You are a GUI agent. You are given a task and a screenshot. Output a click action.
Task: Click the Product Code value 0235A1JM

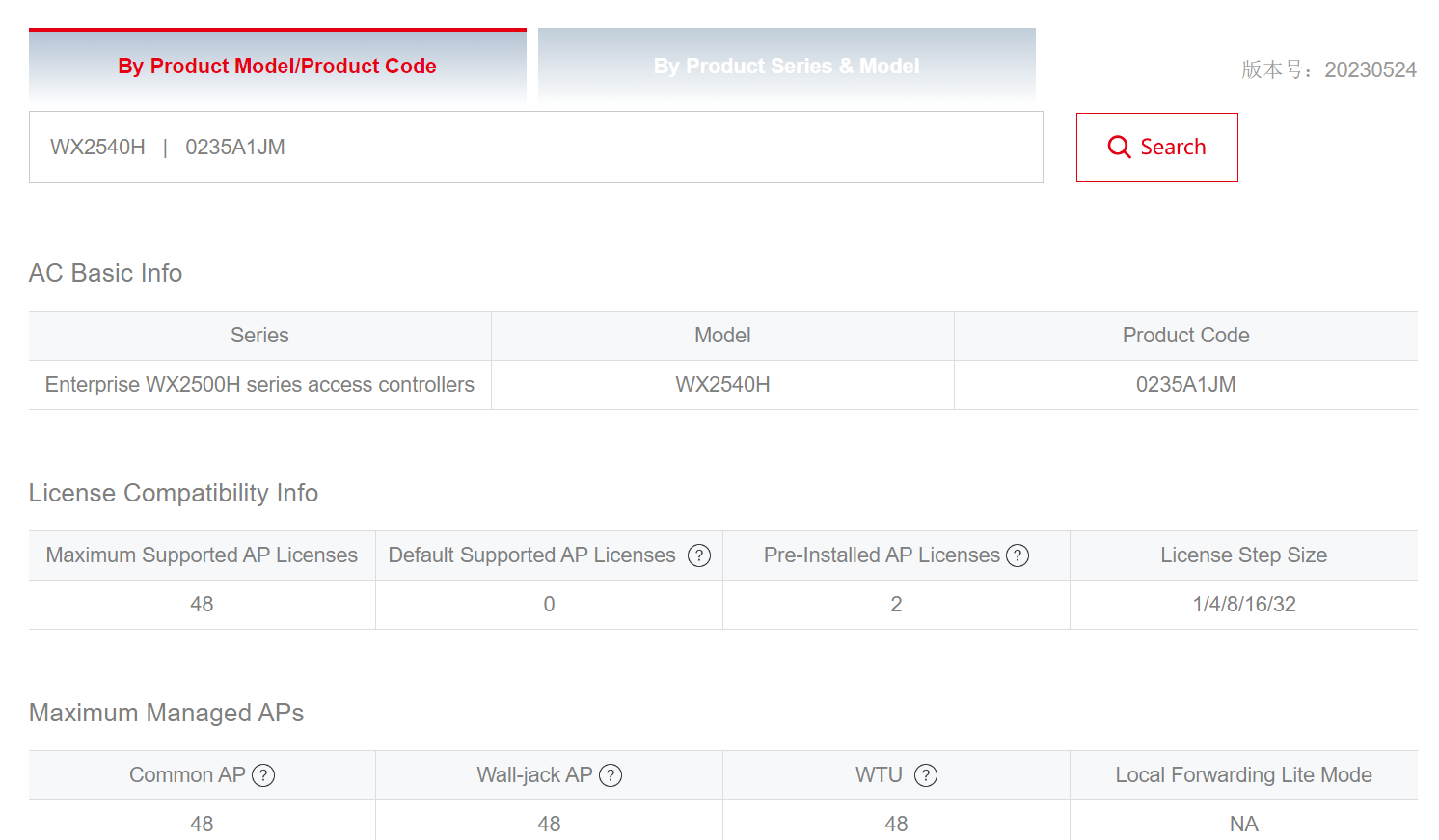pyautogui.click(x=1186, y=385)
